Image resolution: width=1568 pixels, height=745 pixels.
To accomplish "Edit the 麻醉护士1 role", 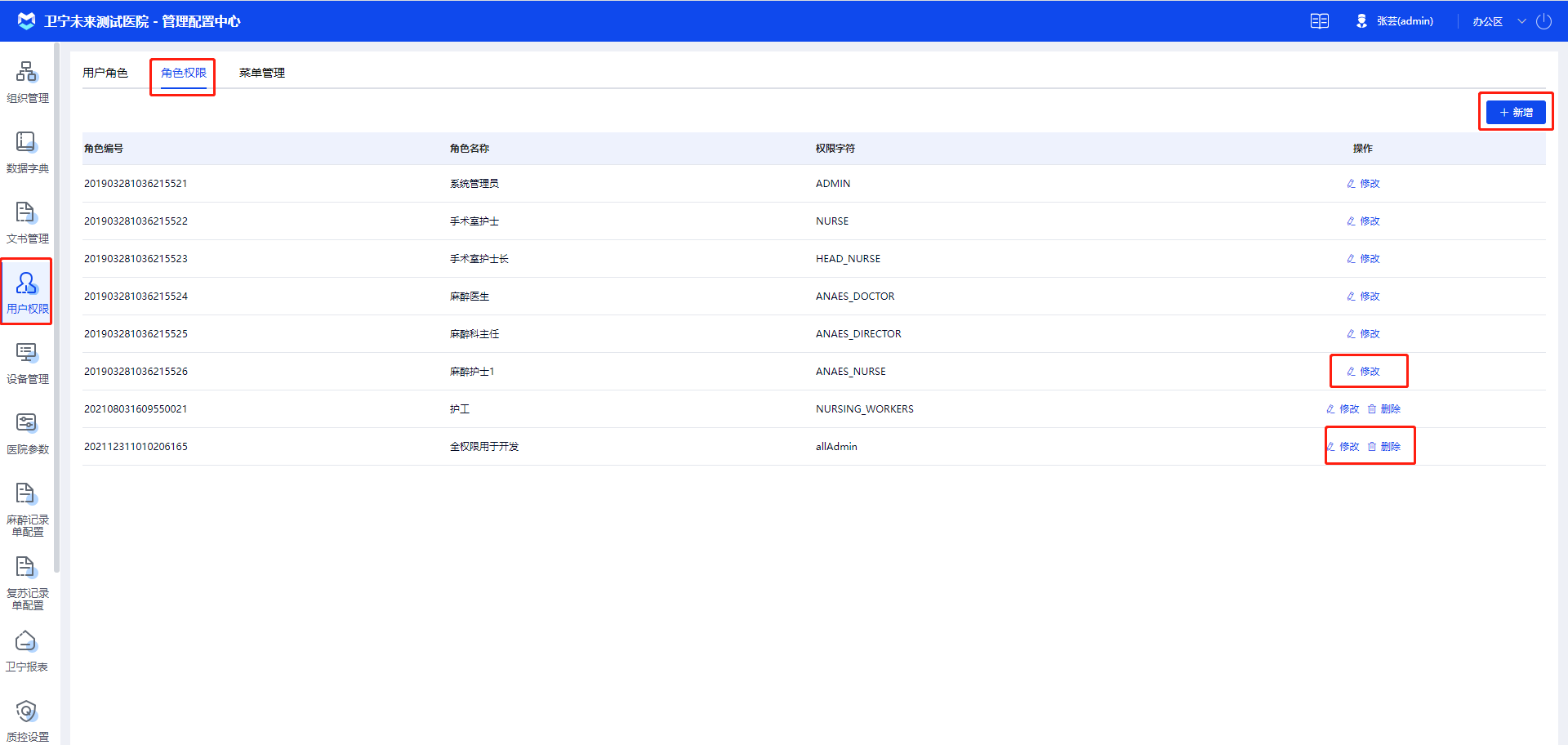I will 1363,372.
